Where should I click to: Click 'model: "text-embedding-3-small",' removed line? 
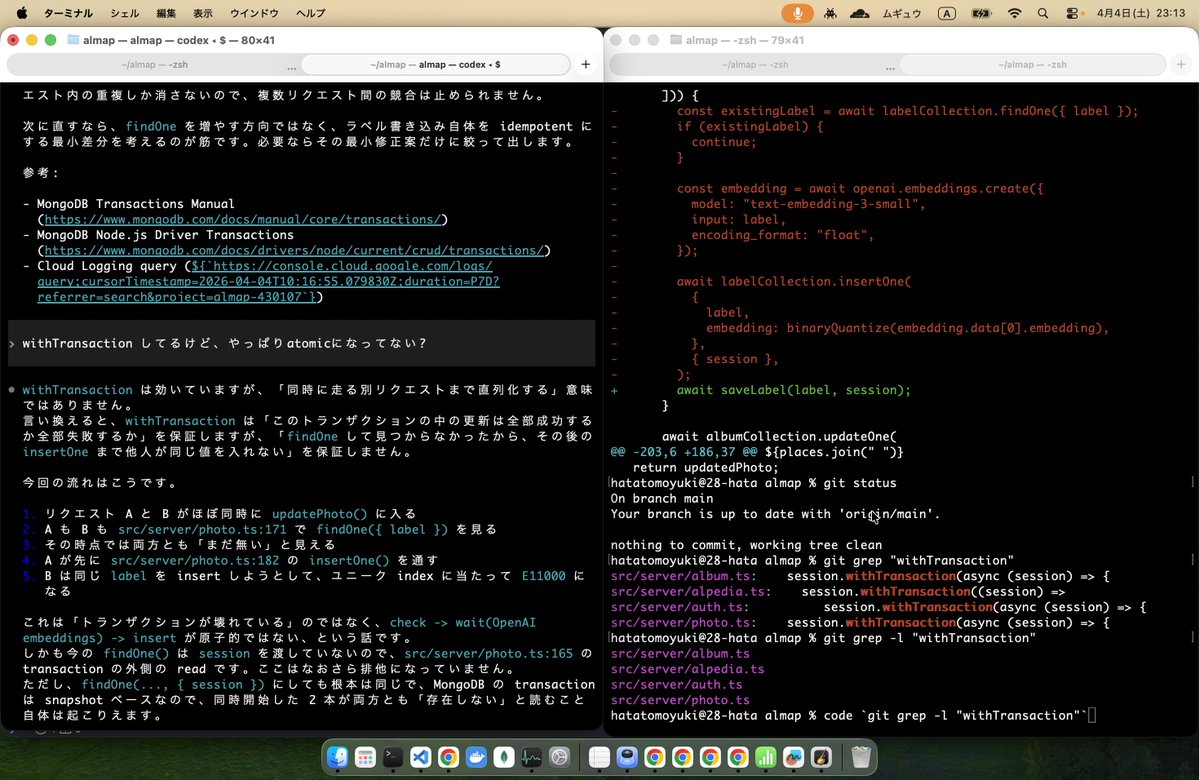[x=808, y=204]
